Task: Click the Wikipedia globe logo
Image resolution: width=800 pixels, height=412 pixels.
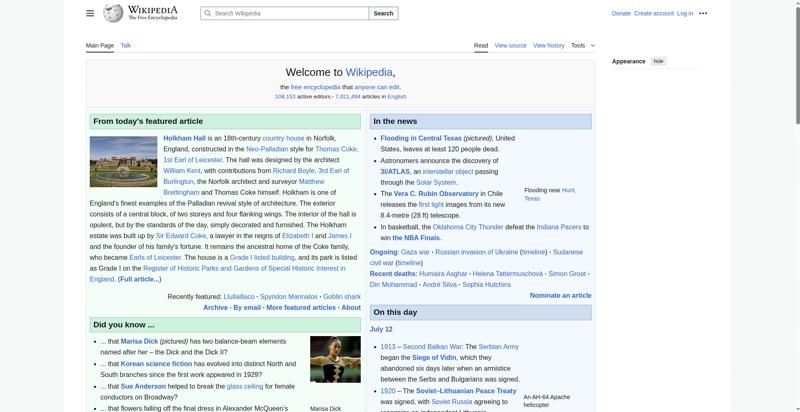Action: (113, 13)
